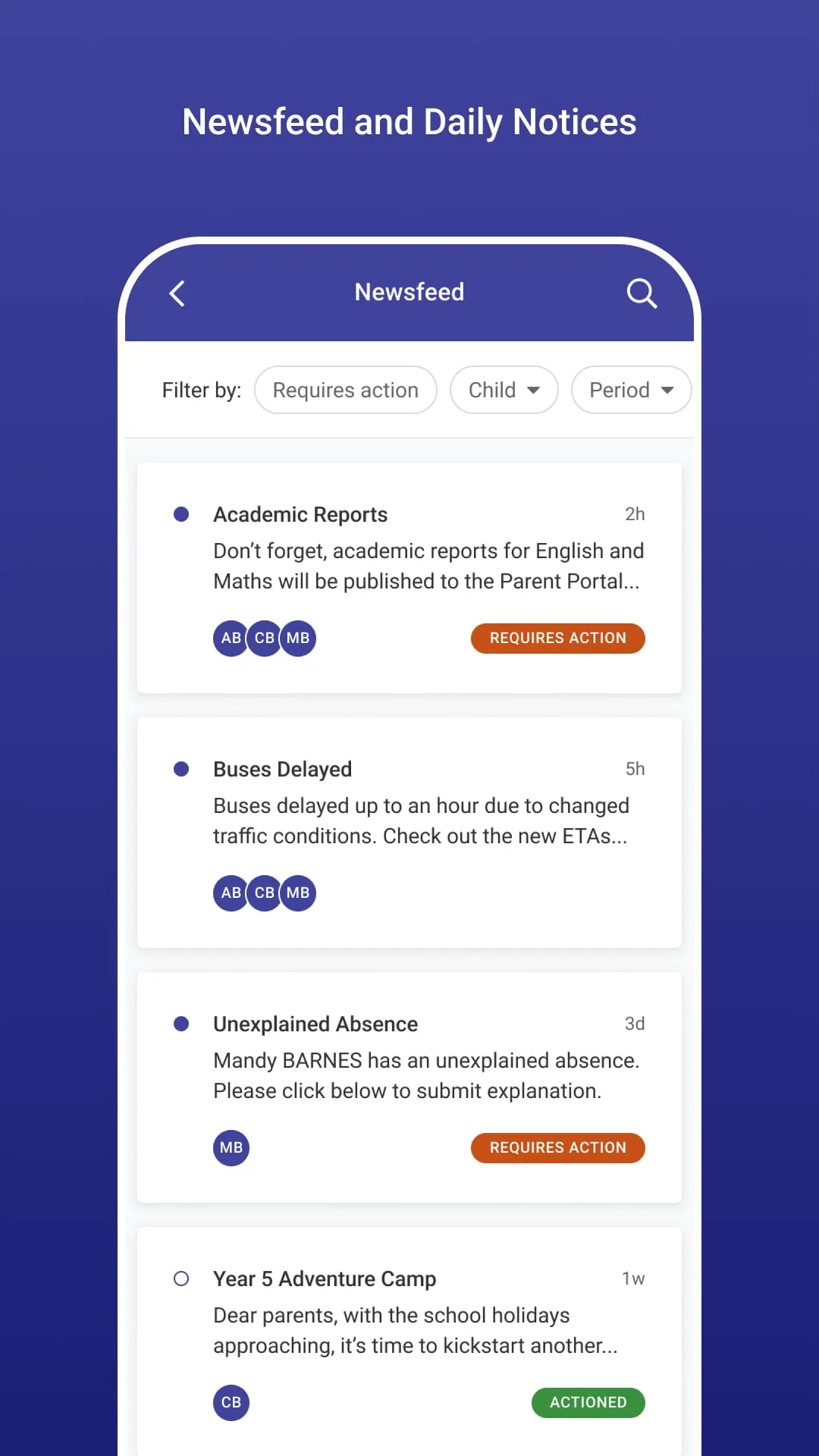Toggle unread dot on Academic Reports notice

(x=181, y=515)
